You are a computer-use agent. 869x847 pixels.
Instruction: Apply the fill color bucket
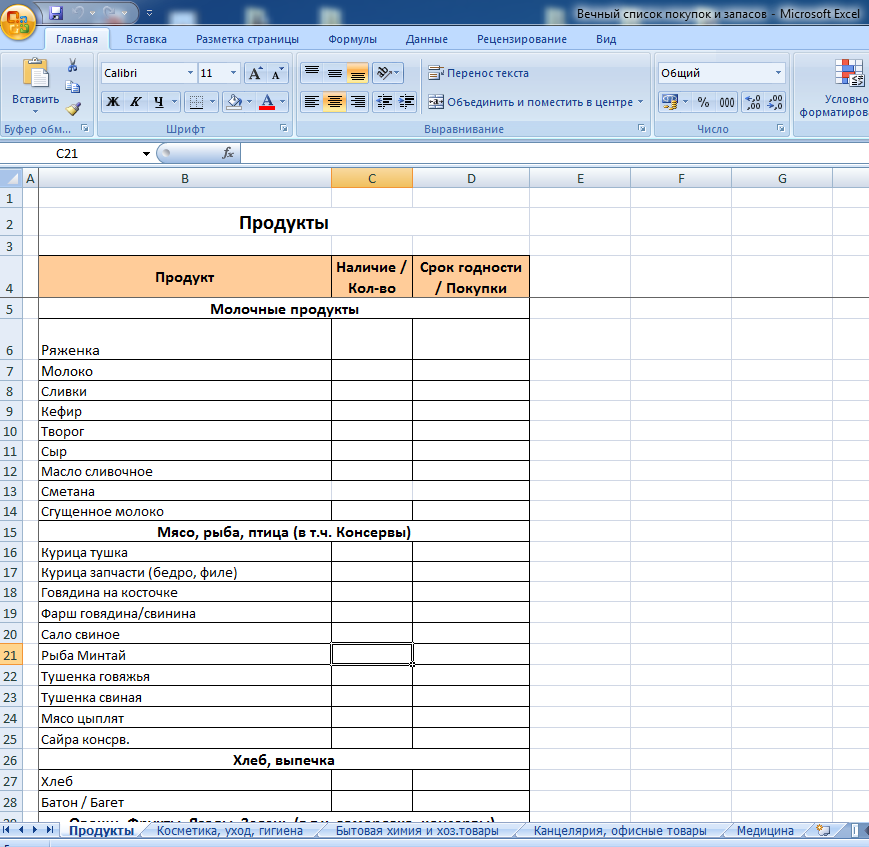click(234, 102)
